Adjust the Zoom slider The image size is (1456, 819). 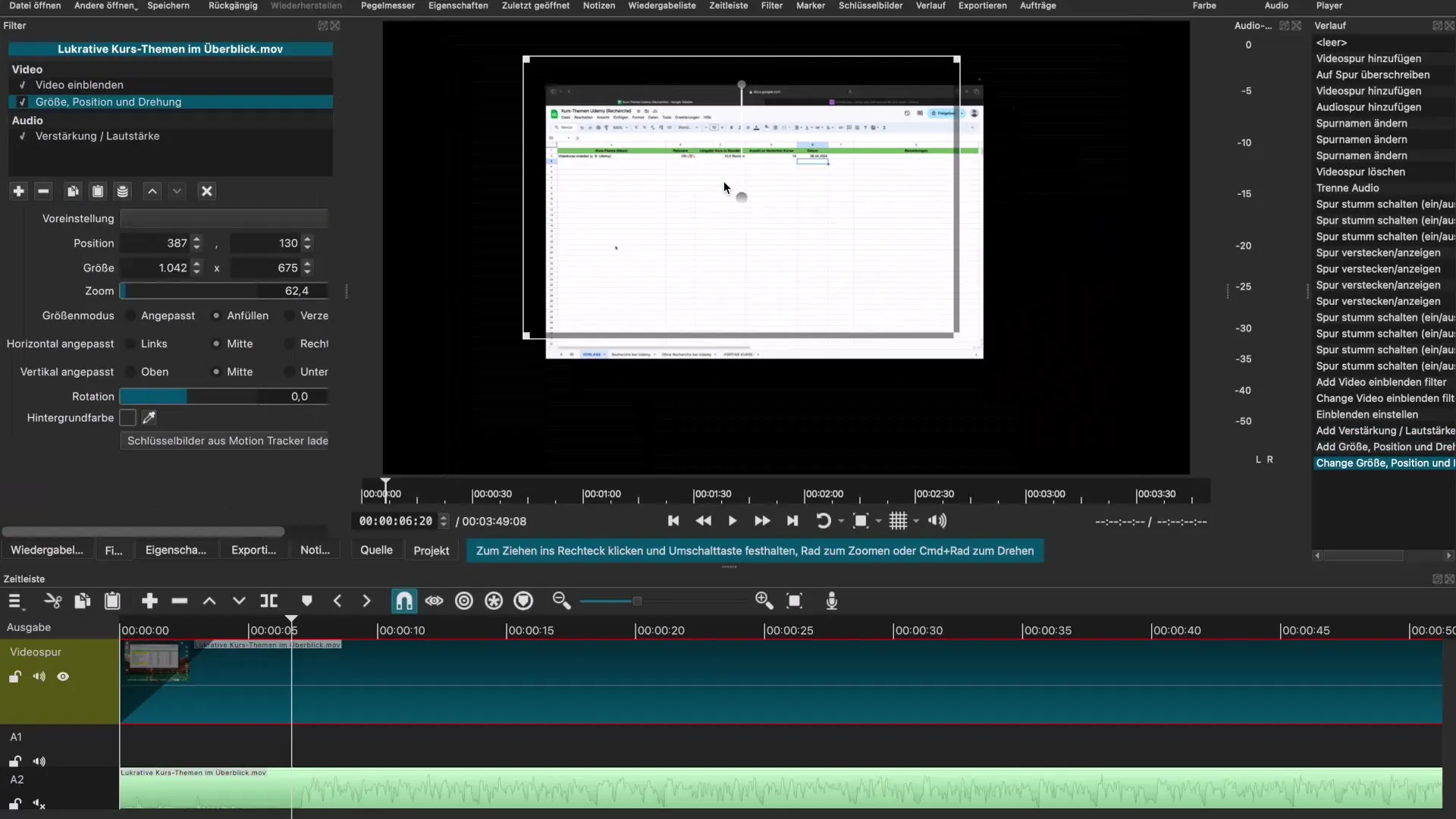224,291
